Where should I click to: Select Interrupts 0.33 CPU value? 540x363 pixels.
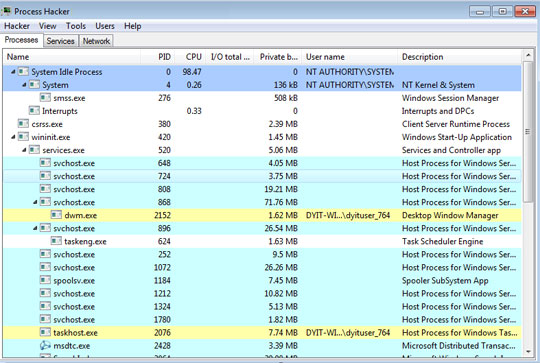(194, 111)
